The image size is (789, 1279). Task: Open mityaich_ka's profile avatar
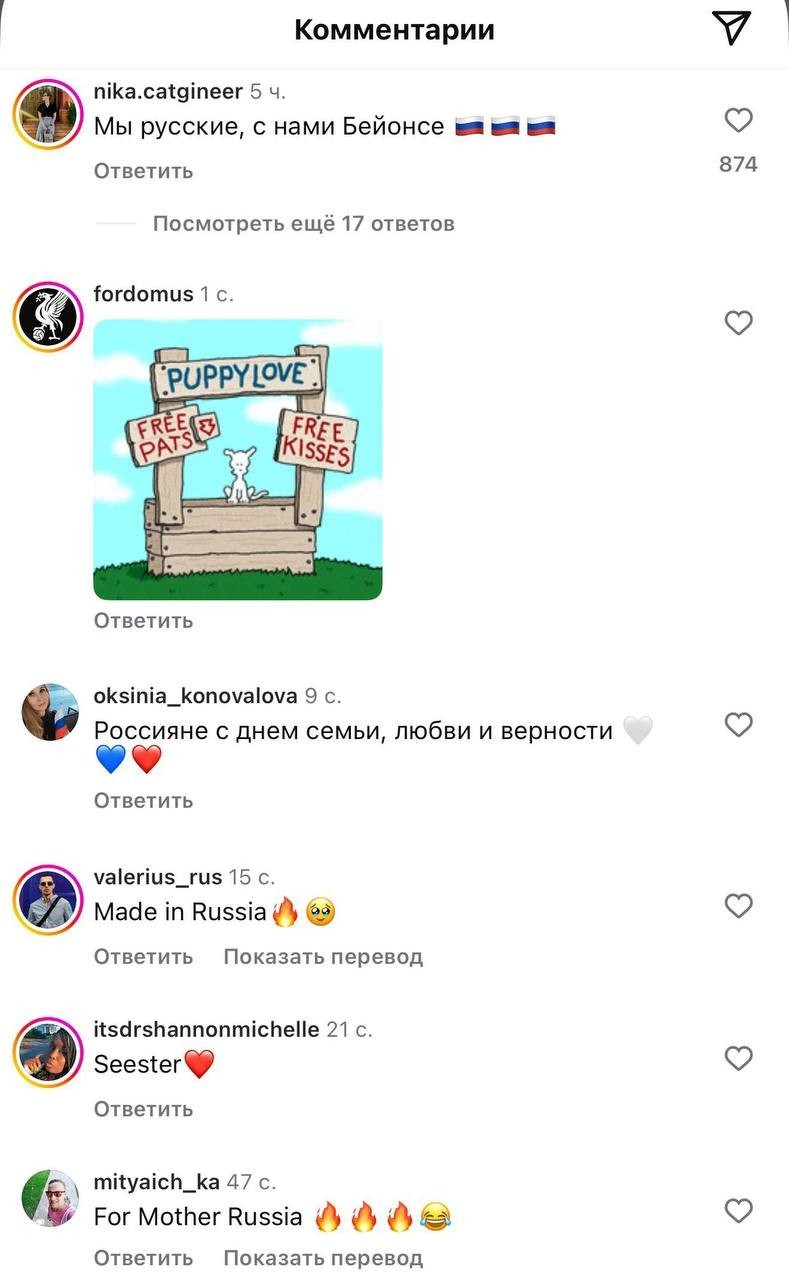pyautogui.click(x=48, y=1198)
